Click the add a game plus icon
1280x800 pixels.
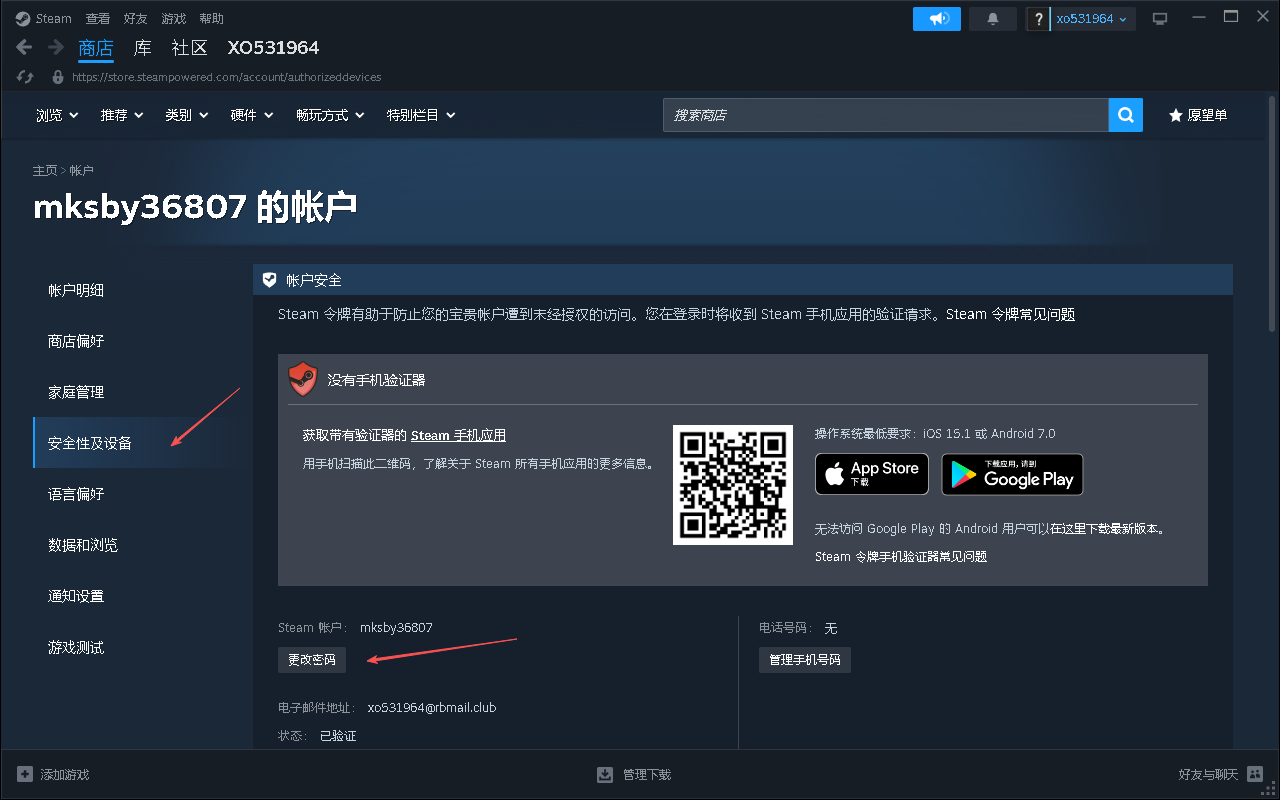coord(26,773)
